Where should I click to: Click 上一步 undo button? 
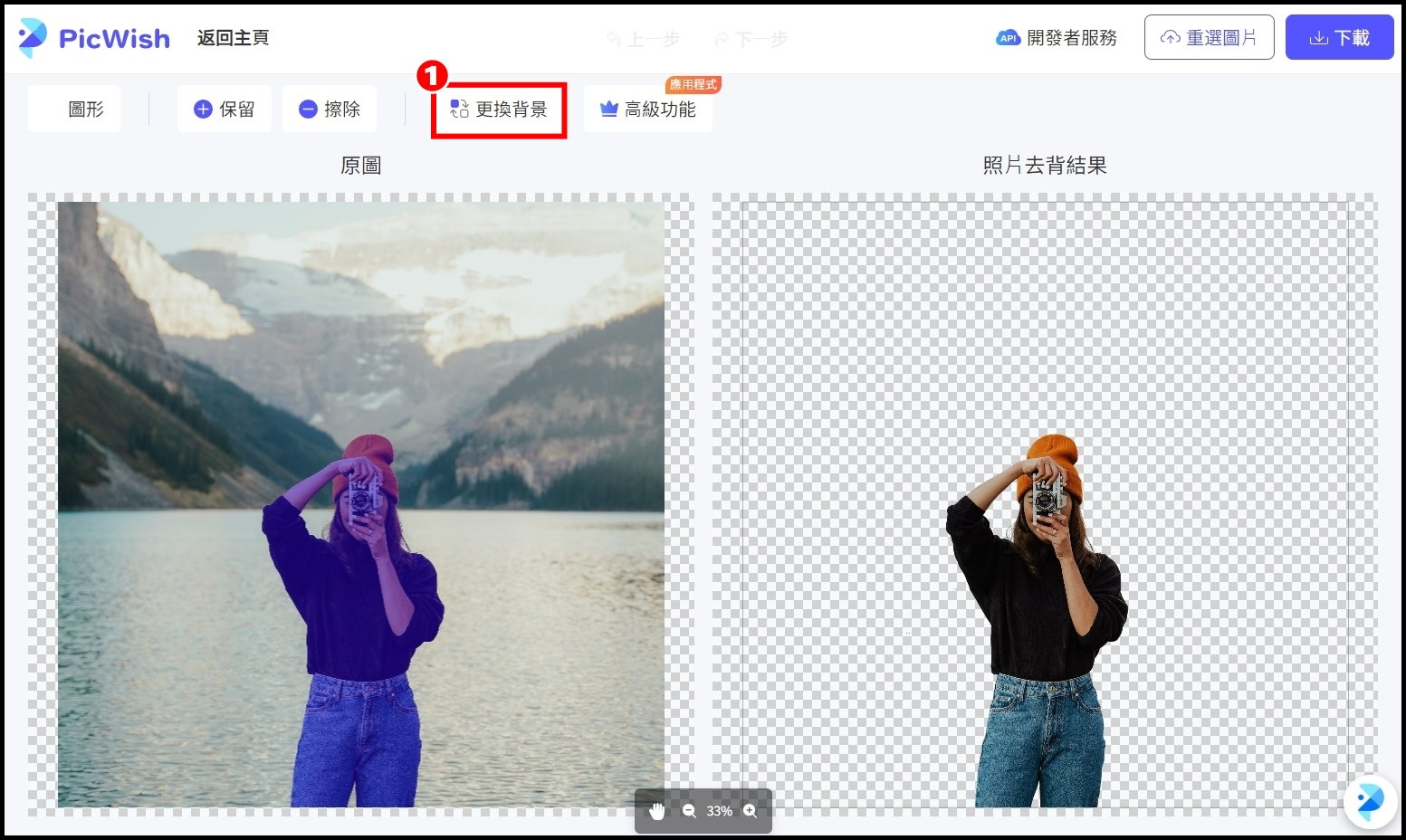tap(644, 40)
